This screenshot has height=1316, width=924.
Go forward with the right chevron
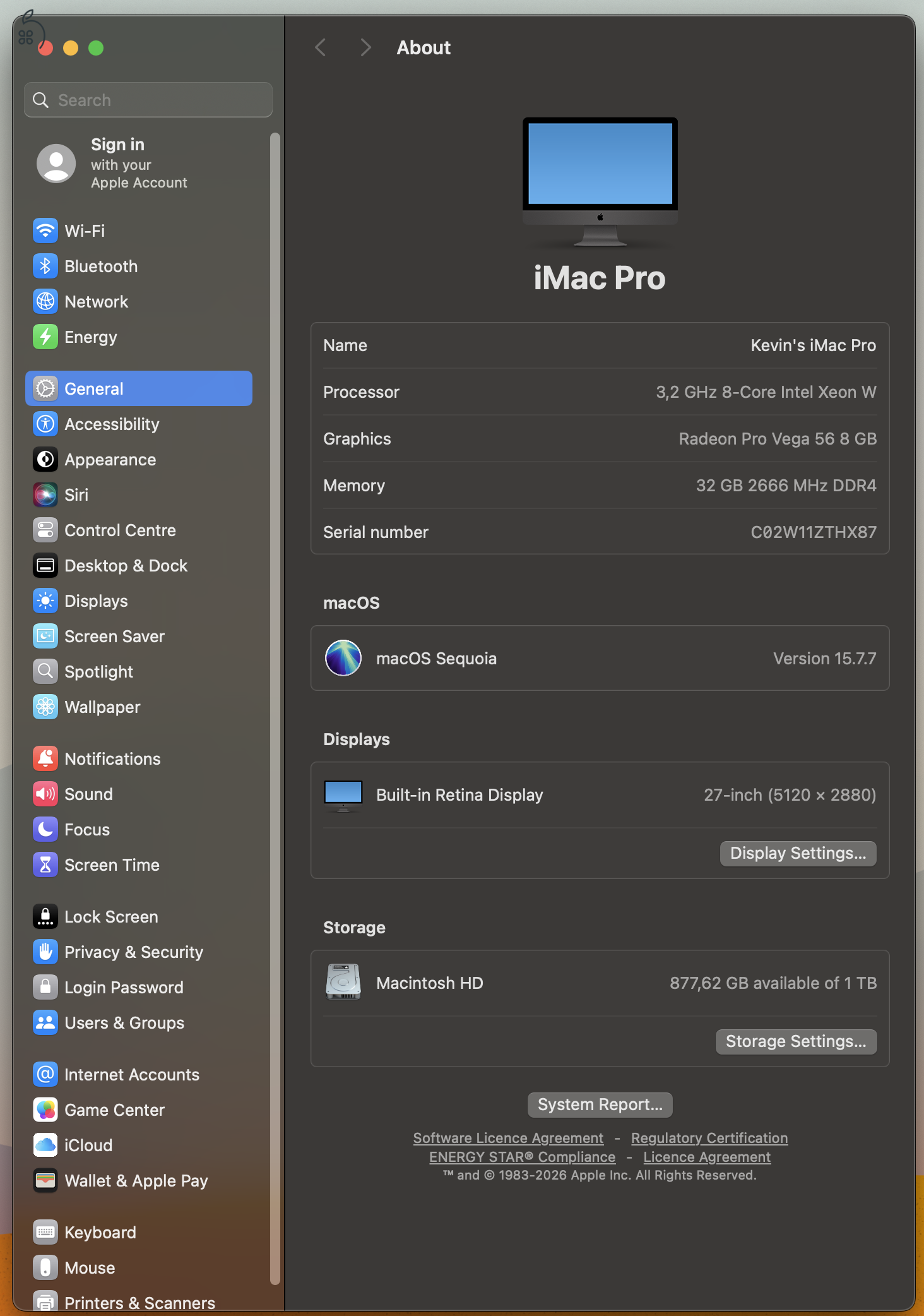(365, 47)
